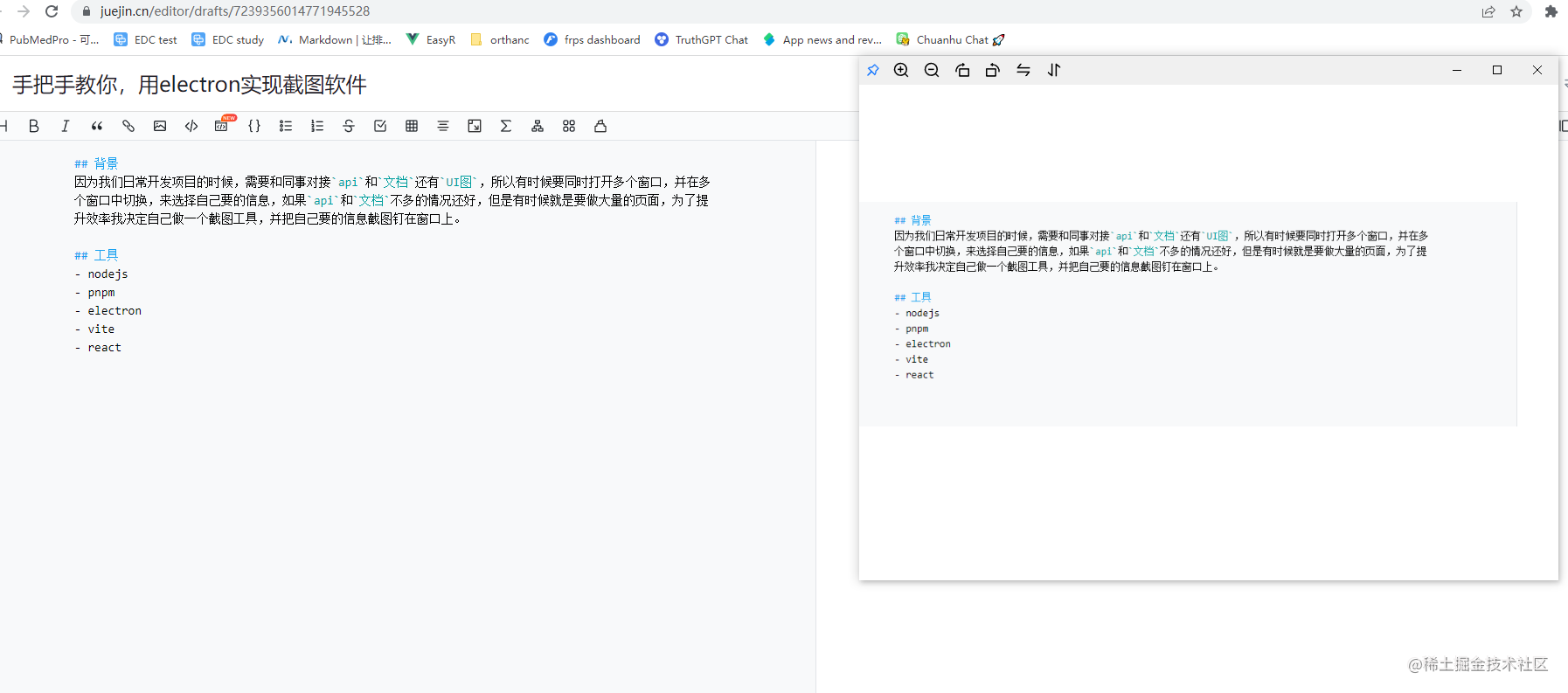Open the EDC test bookmark
The width and height of the screenshot is (1568, 693).
(145, 39)
